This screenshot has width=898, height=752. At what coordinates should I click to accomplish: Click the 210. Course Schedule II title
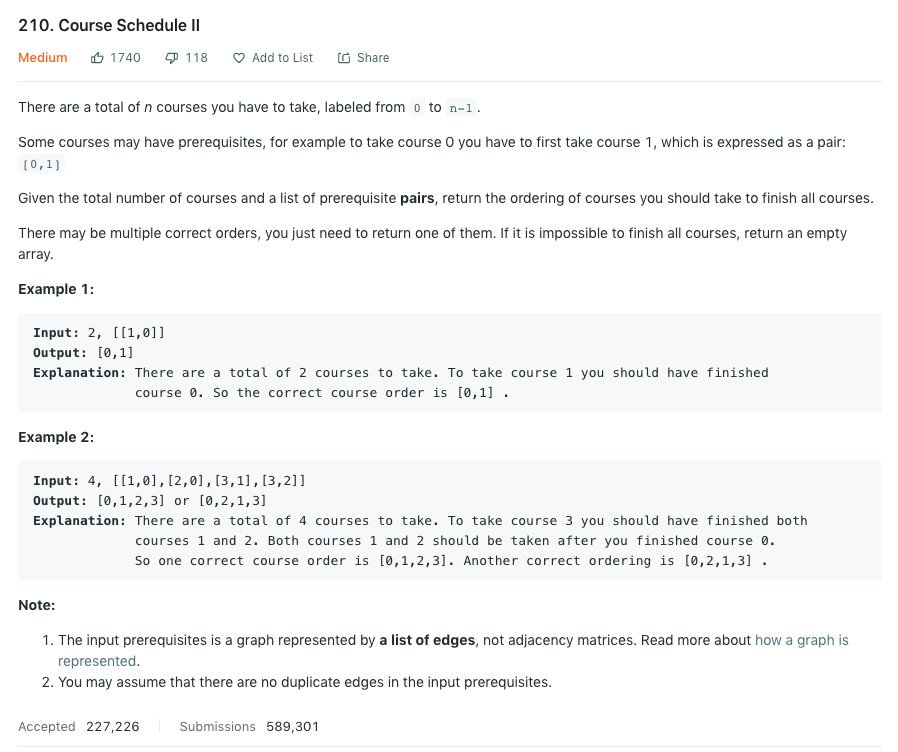click(x=109, y=25)
